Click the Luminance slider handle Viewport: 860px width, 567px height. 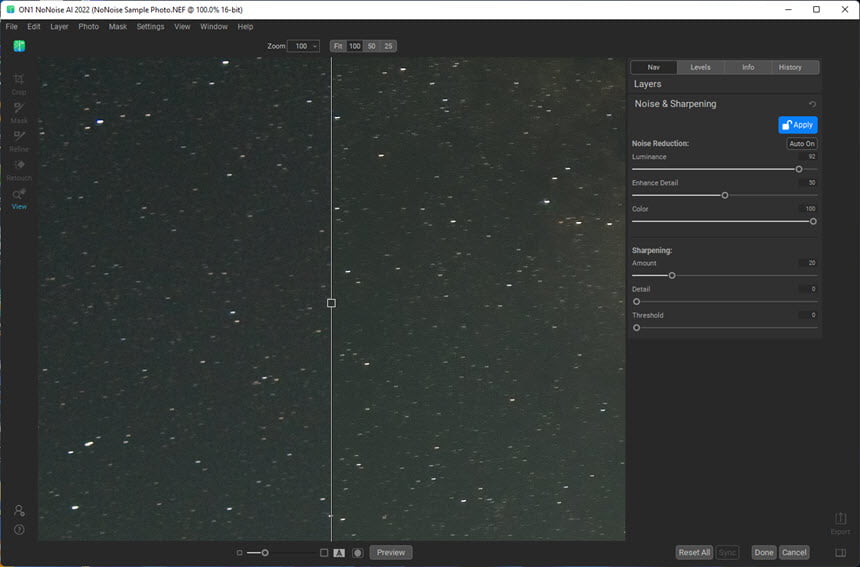pos(799,169)
